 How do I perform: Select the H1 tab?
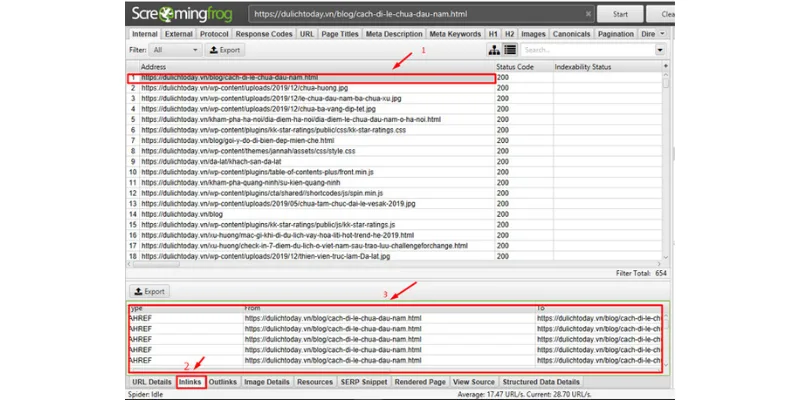click(x=493, y=34)
